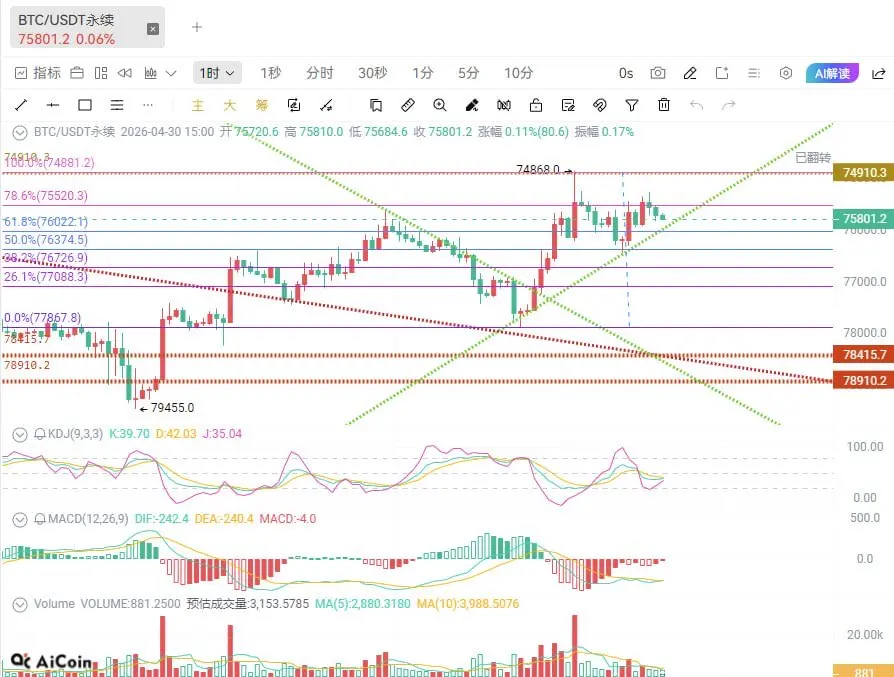Select the rectangle drawing tool
This screenshot has height=677, width=894.
click(85, 105)
